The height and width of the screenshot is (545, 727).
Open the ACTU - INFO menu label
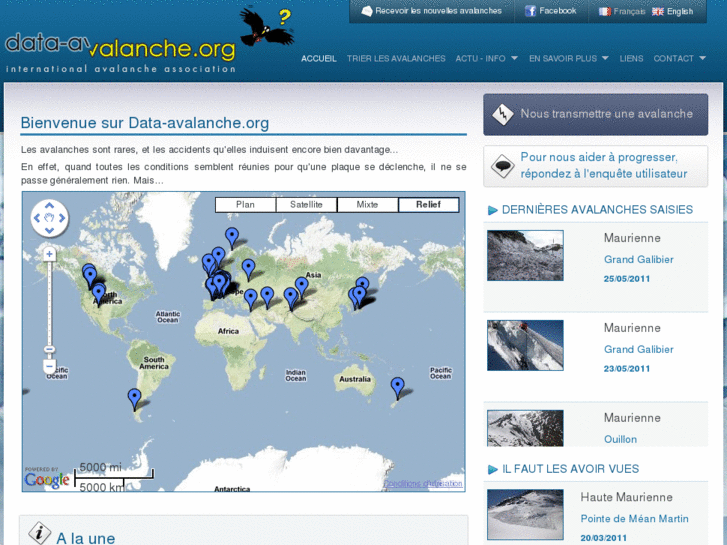click(480, 58)
